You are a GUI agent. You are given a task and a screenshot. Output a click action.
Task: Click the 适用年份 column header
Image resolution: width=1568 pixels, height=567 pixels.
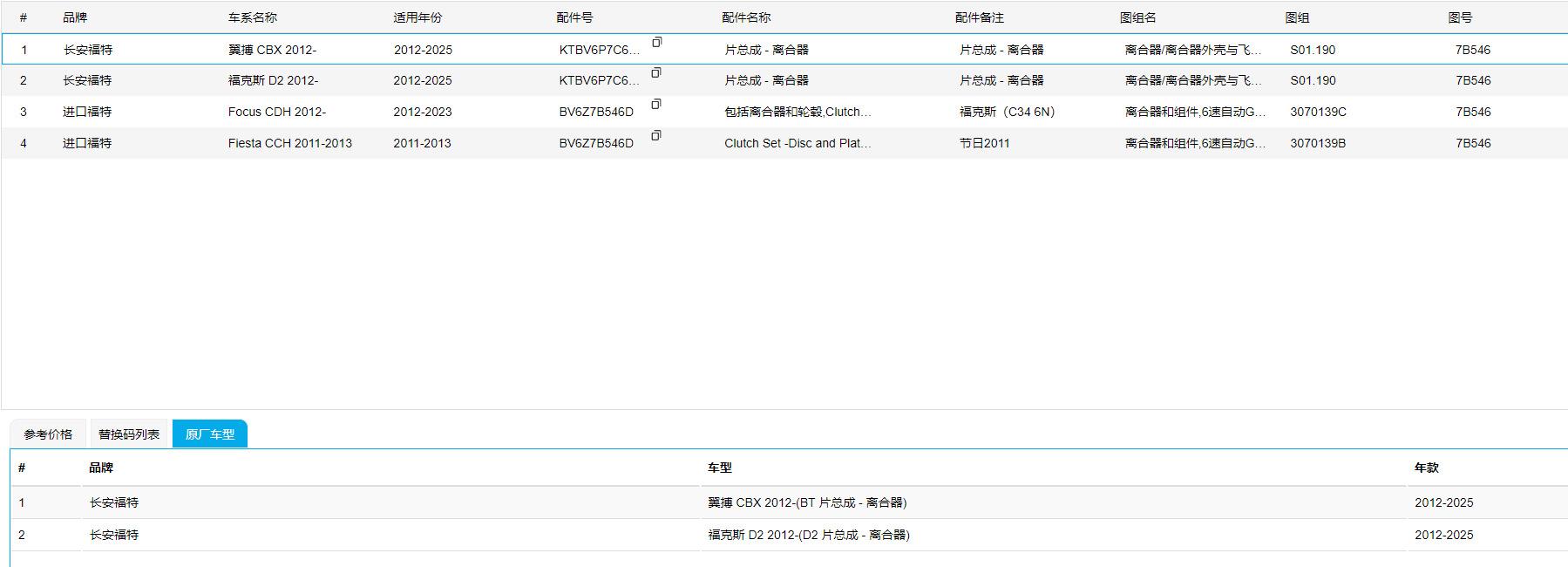[417, 17]
